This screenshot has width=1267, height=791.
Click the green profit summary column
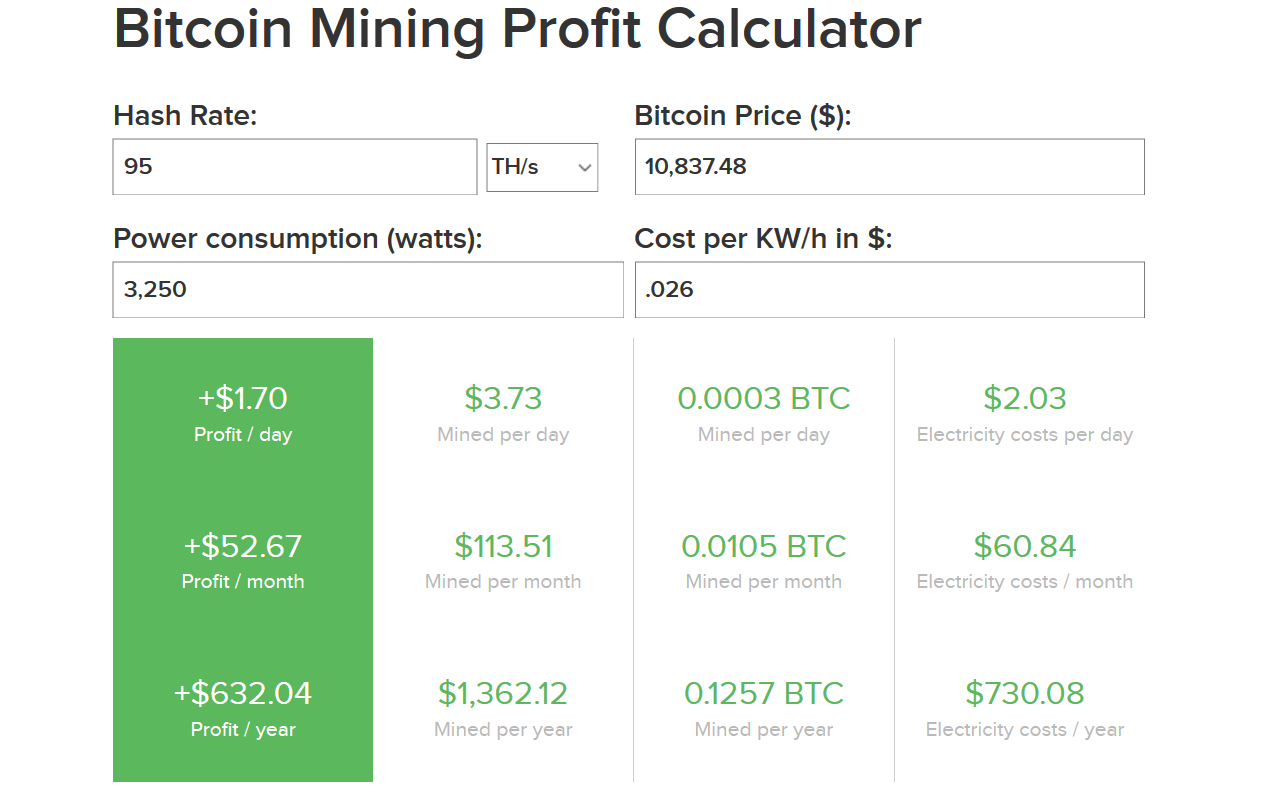click(243, 558)
